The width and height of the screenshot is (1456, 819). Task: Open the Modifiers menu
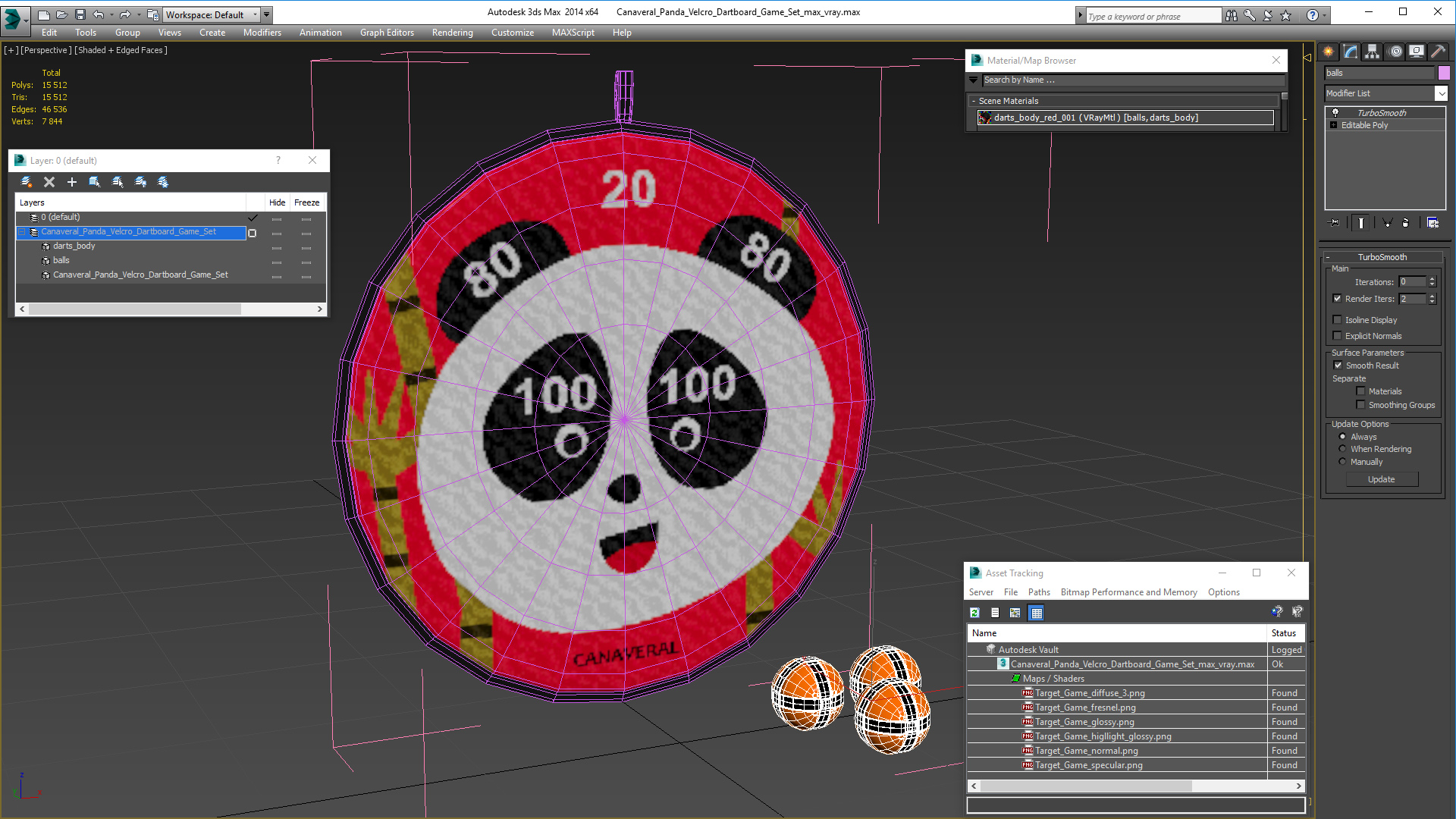tap(262, 33)
